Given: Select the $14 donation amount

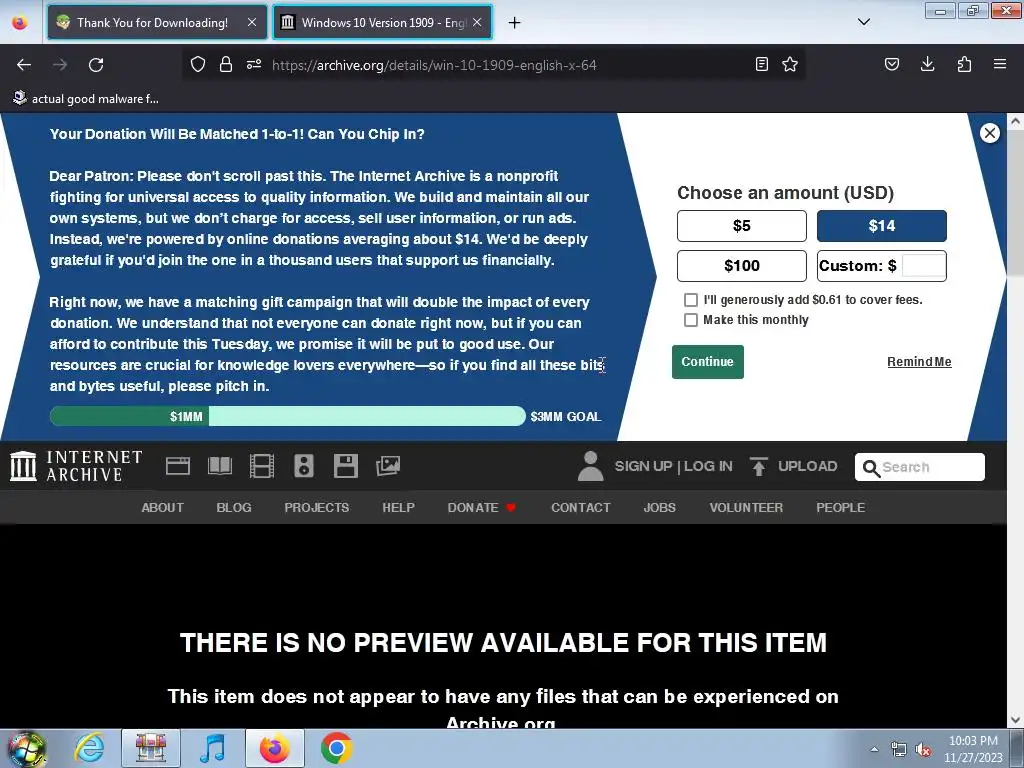Looking at the screenshot, I should [x=882, y=226].
